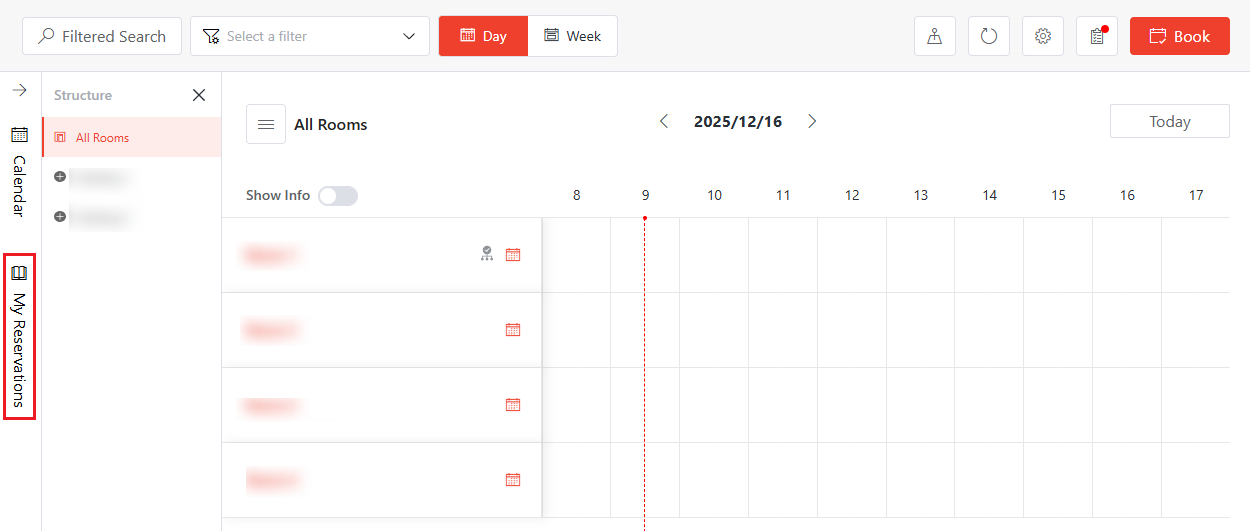Close the Structure panel

[x=199, y=95]
